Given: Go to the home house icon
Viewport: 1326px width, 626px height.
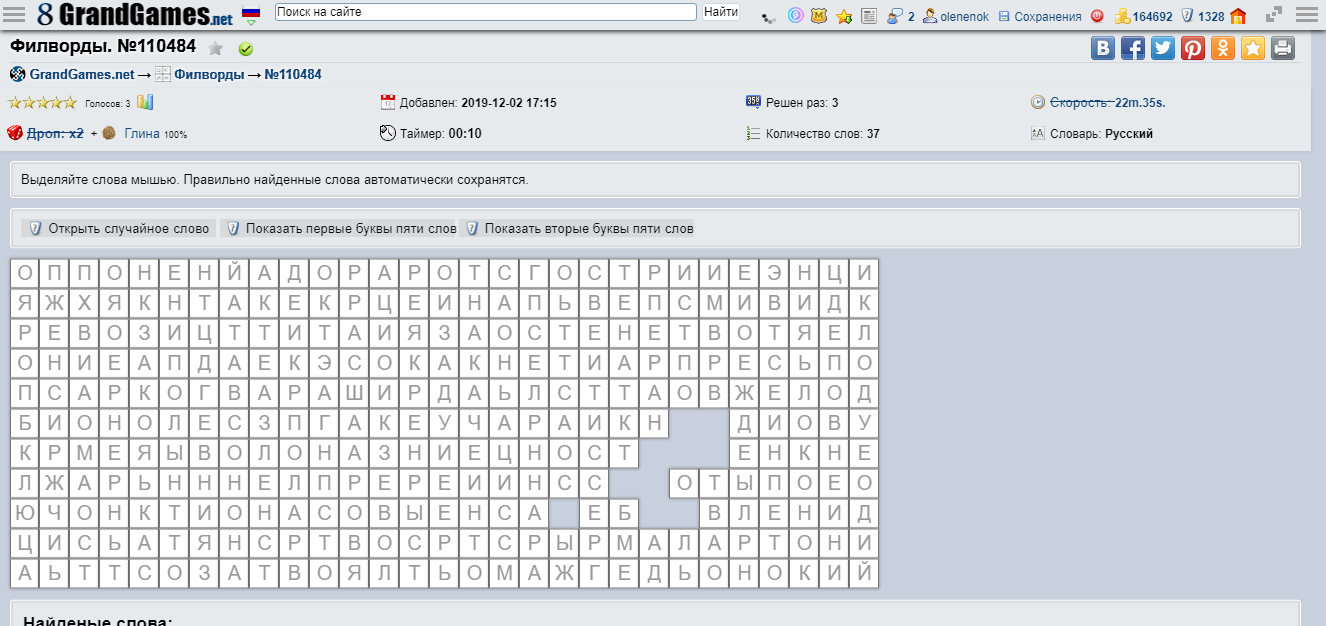Looking at the screenshot, I should 1238,16.
